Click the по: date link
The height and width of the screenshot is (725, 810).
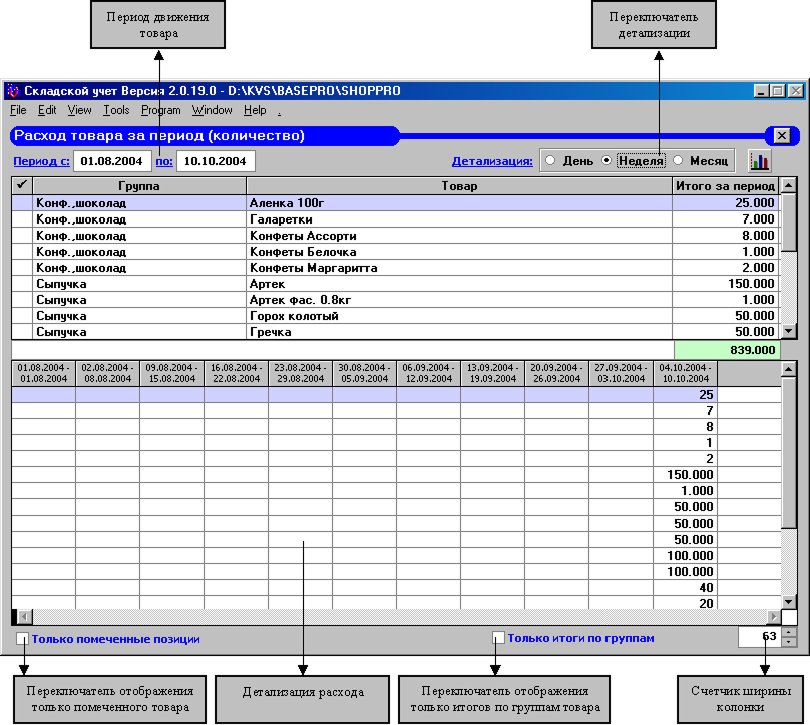(x=164, y=161)
